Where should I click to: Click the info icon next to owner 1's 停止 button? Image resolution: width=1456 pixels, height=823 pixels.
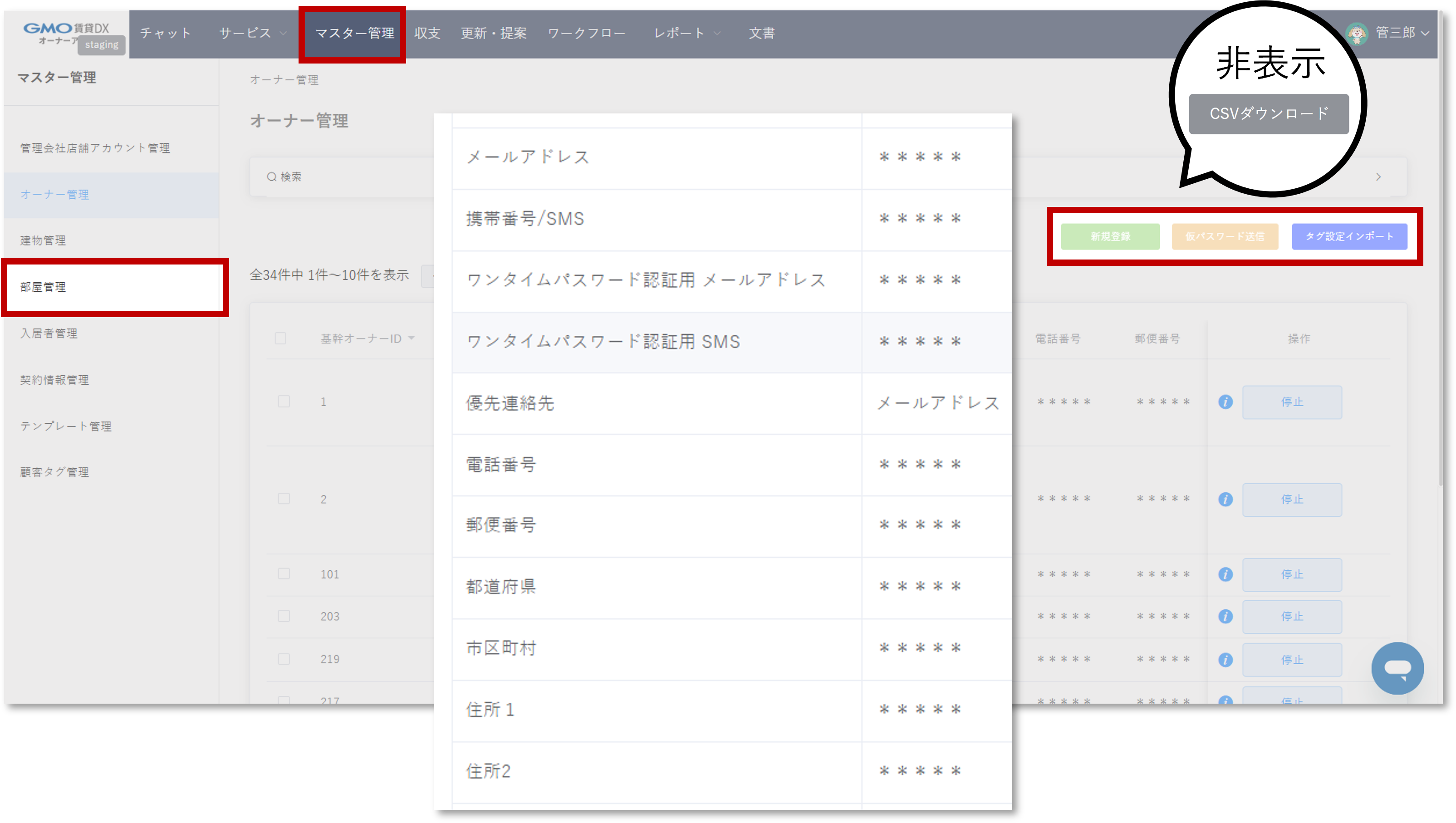(1226, 402)
